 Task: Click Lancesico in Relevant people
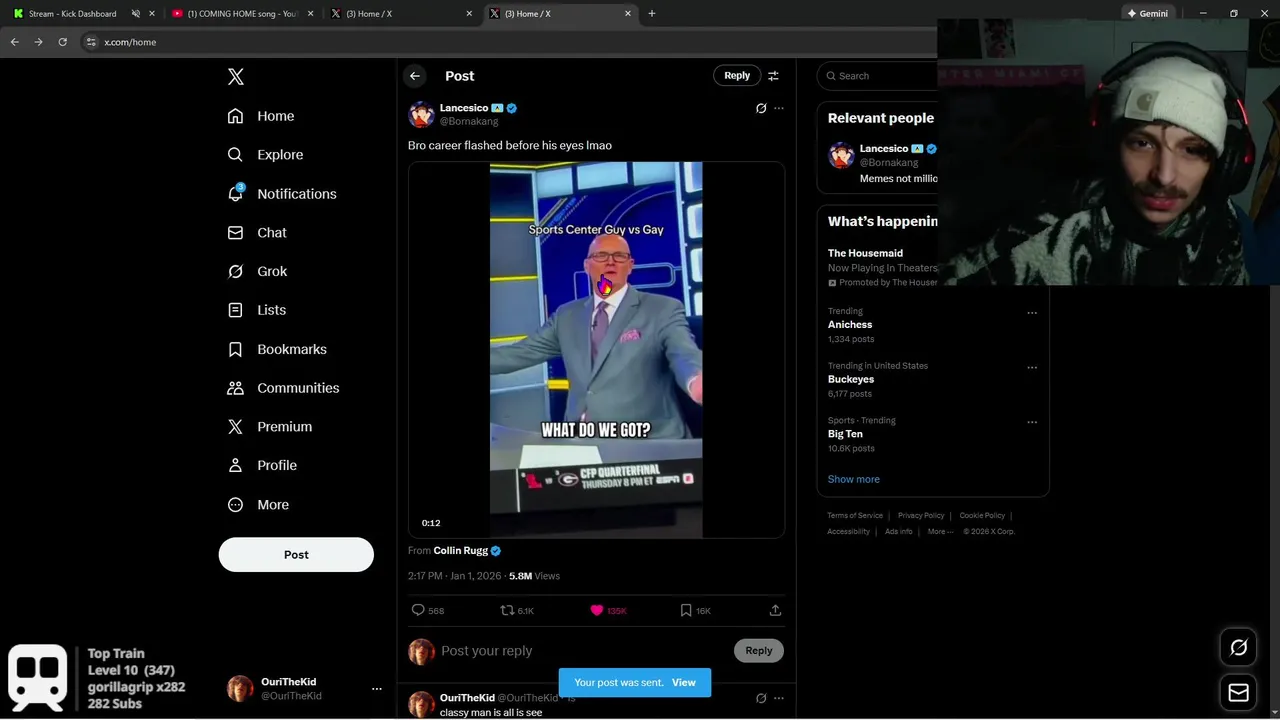coord(884,149)
